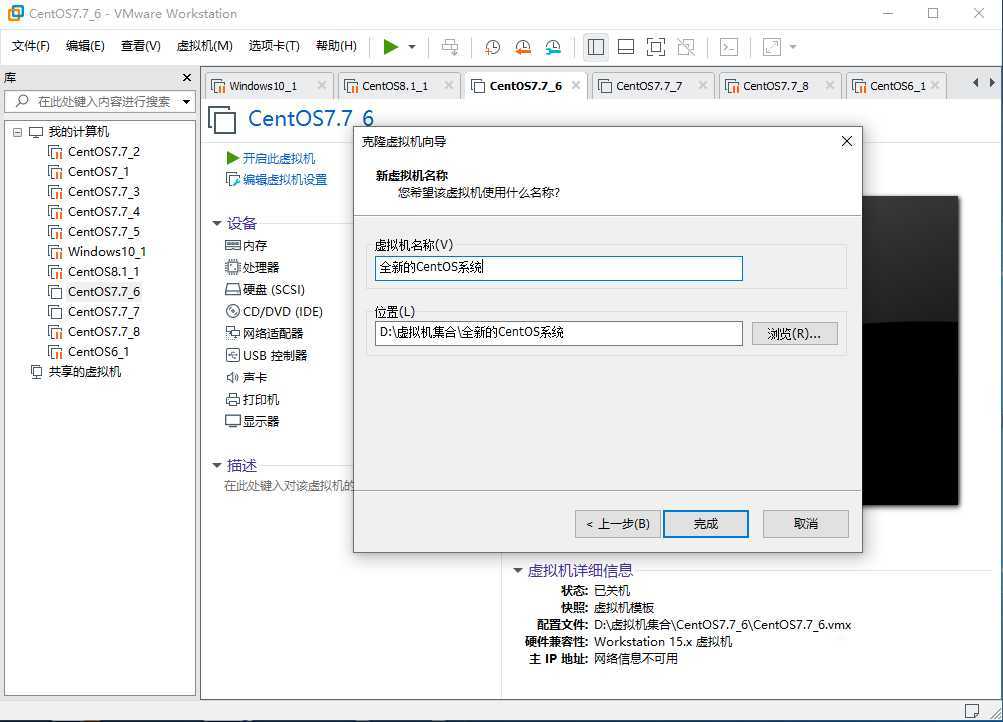The height and width of the screenshot is (722, 1003).
Task: Open the stretch display dropdown arrow
Action: pos(793,47)
